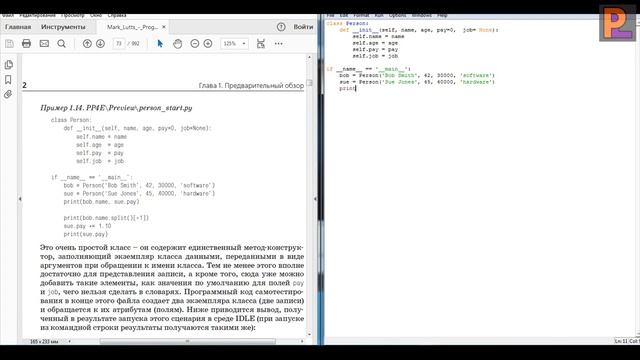The height and width of the screenshot is (360, 640).
Task: Click the '165 x 233 мм' page size status
Action: (44, 341)
